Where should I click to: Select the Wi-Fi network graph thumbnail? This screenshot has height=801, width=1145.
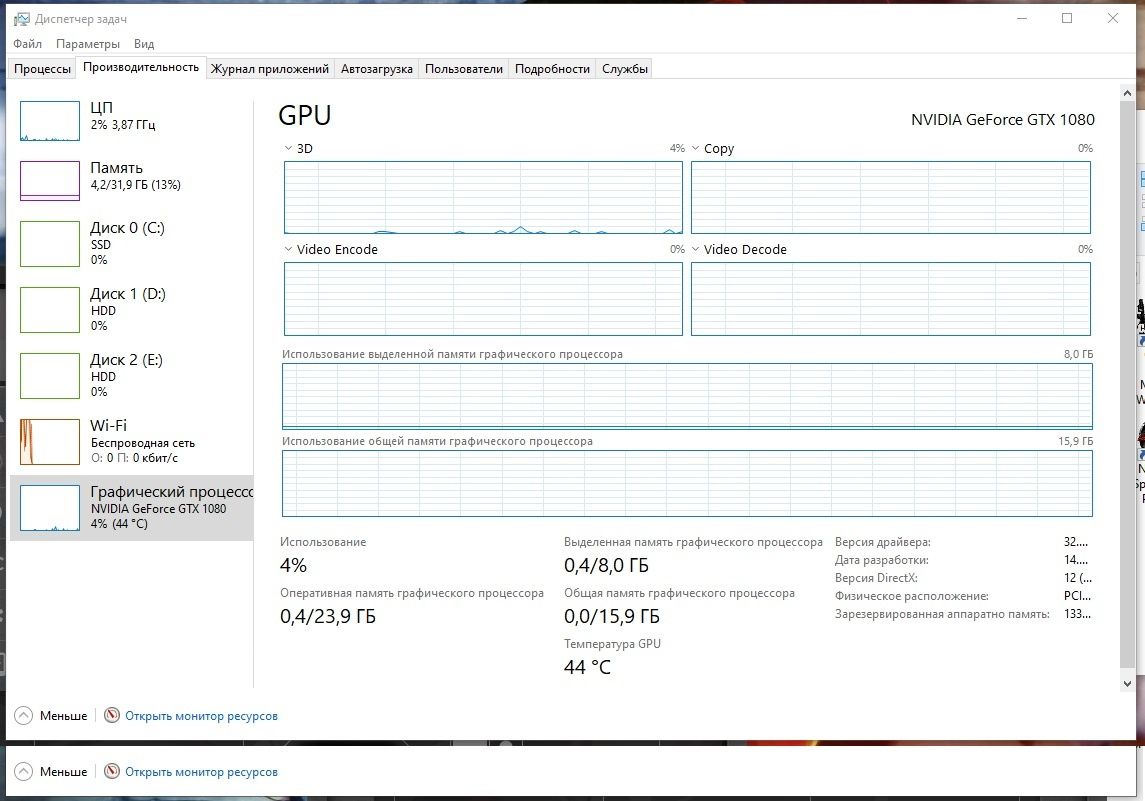coord(50,442)
